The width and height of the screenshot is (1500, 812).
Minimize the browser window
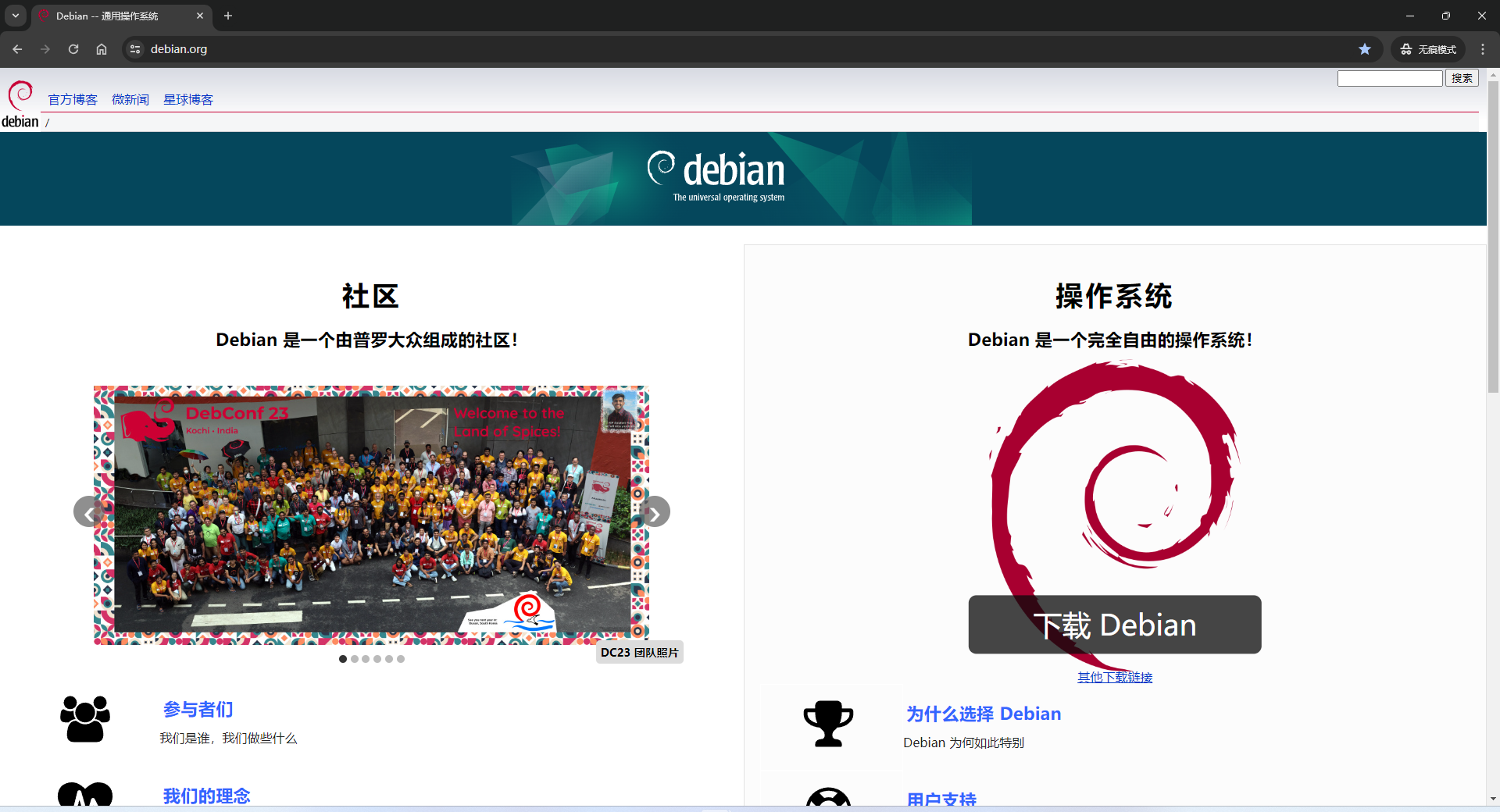pos(1410,16)
